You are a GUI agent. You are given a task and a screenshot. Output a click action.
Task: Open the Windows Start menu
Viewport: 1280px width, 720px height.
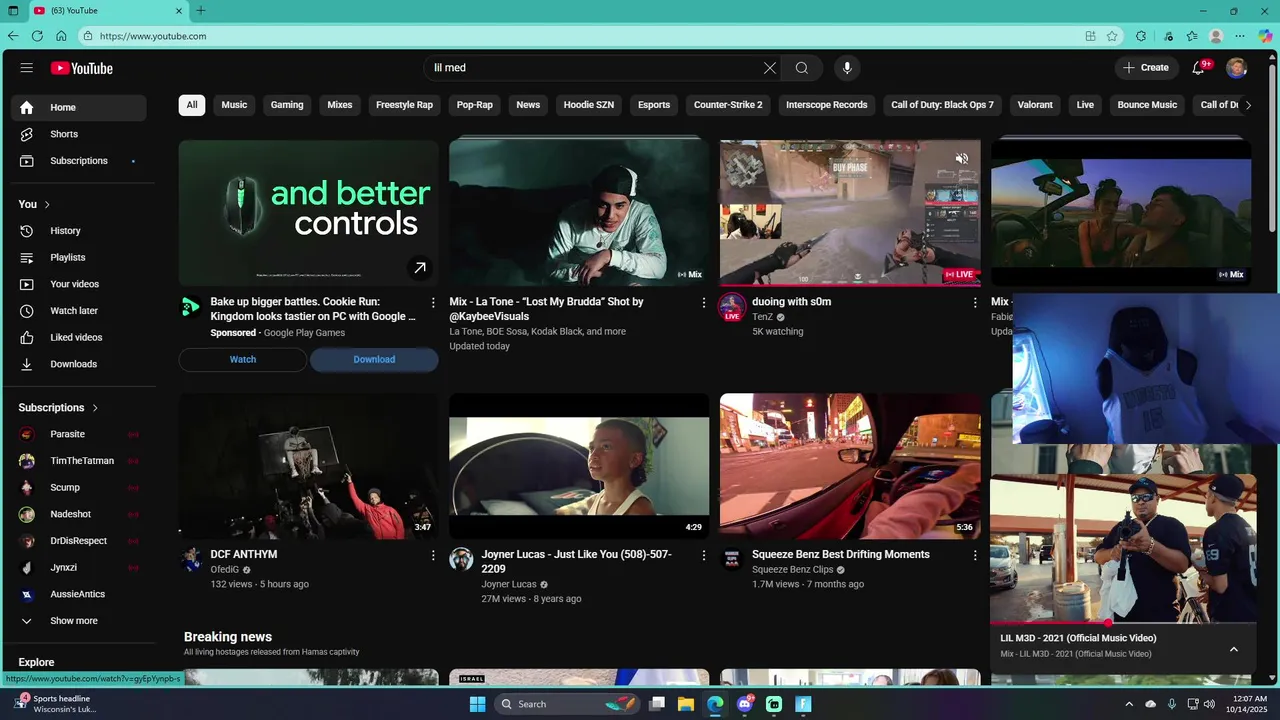point(477,704)
